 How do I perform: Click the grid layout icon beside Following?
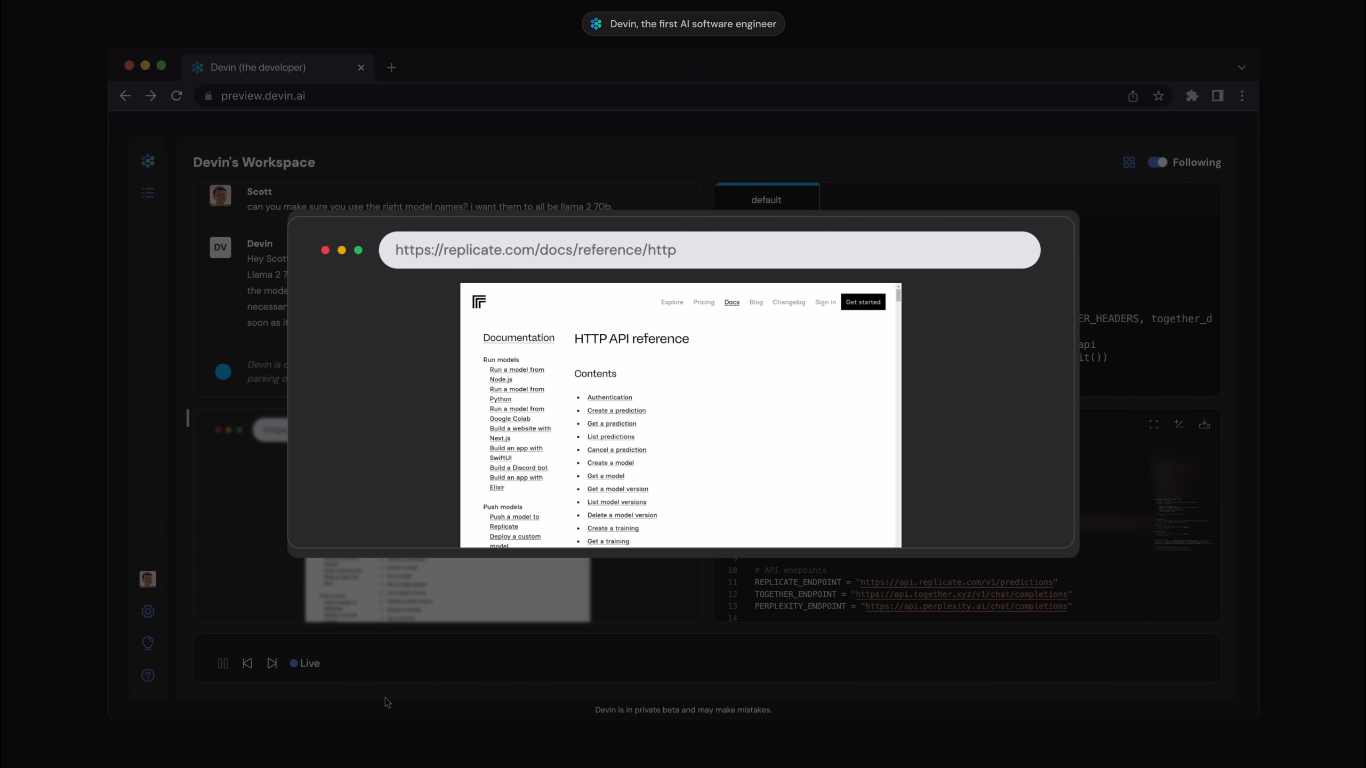click(x=1129, y=162)
